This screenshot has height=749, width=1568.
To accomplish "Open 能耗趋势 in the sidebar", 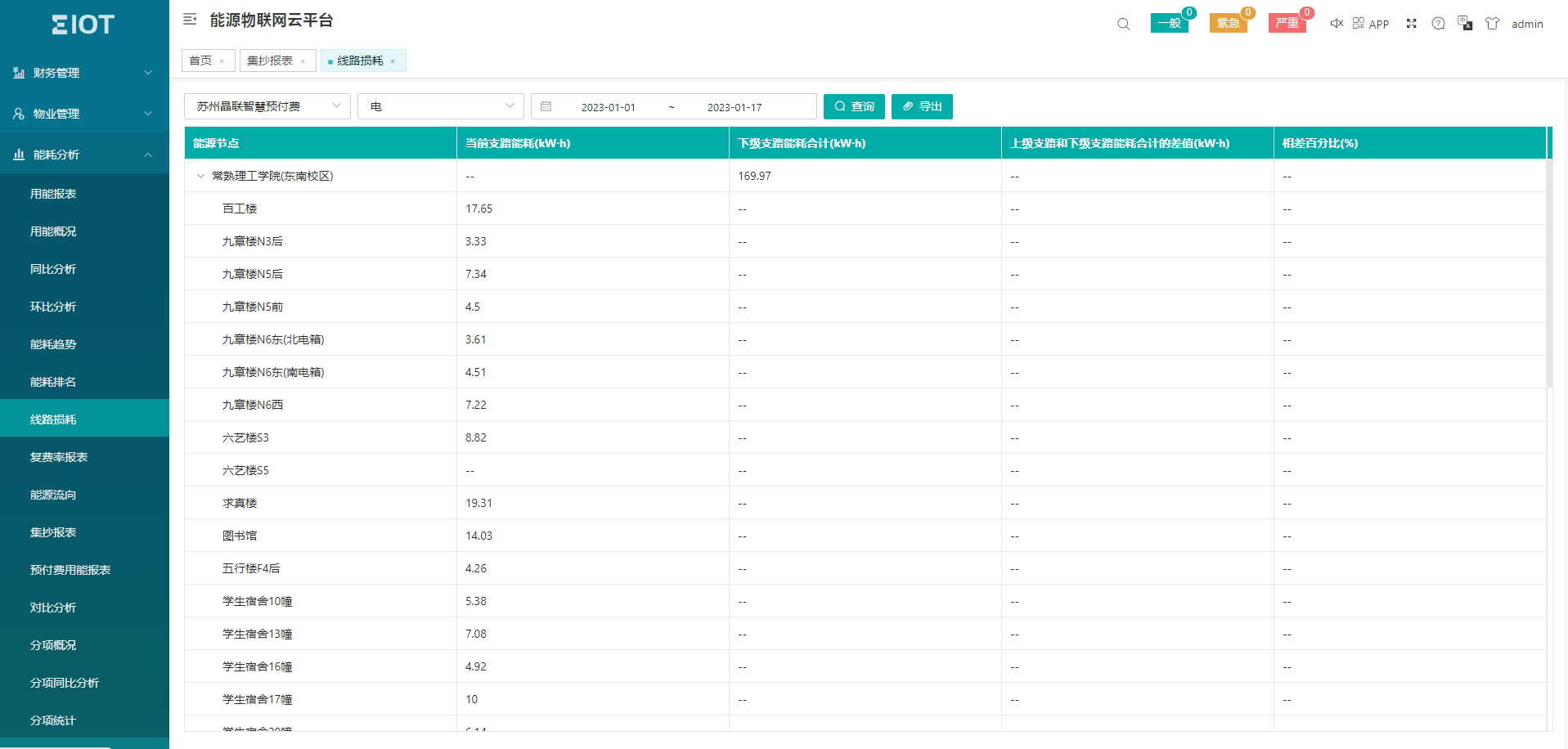I will 85,344.
